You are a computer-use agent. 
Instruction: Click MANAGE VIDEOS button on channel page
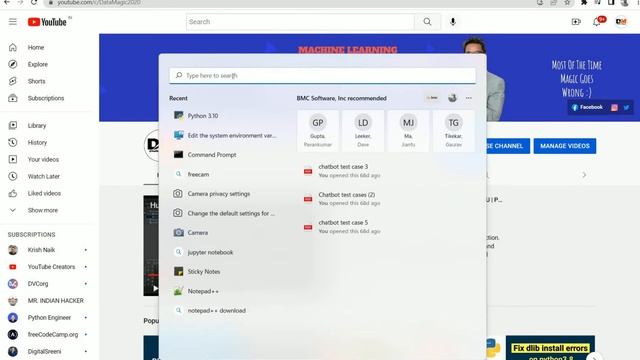(565, 146)
